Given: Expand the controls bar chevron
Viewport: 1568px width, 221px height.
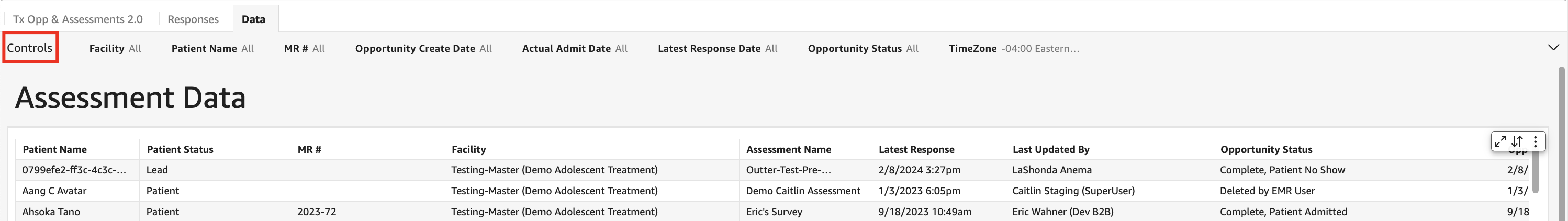Looking at the screenshot, I should pyautogui.click(x=1553, y=48).
